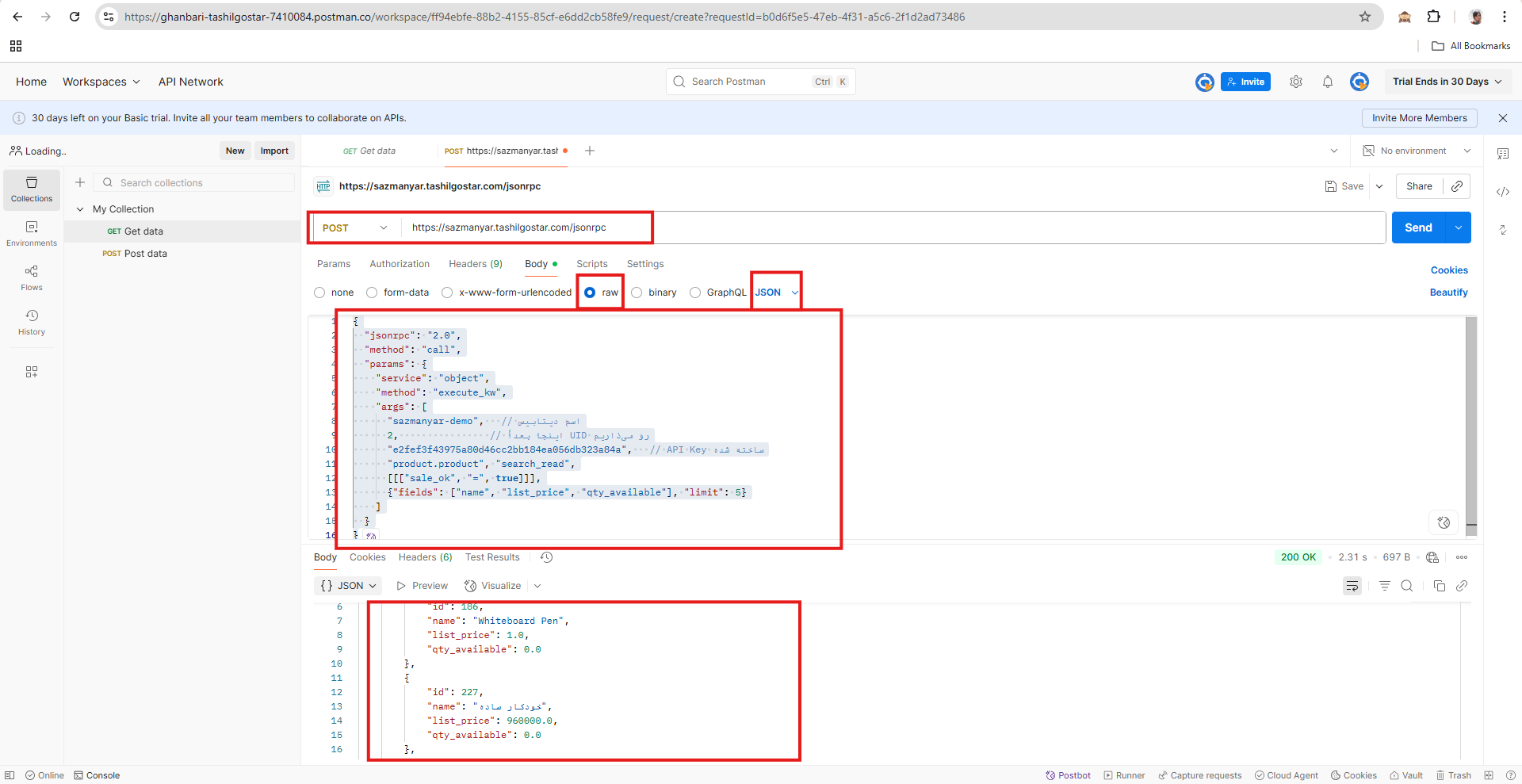Copy the response body icon
1522x784 pixels.
(x=1439, y=586)
